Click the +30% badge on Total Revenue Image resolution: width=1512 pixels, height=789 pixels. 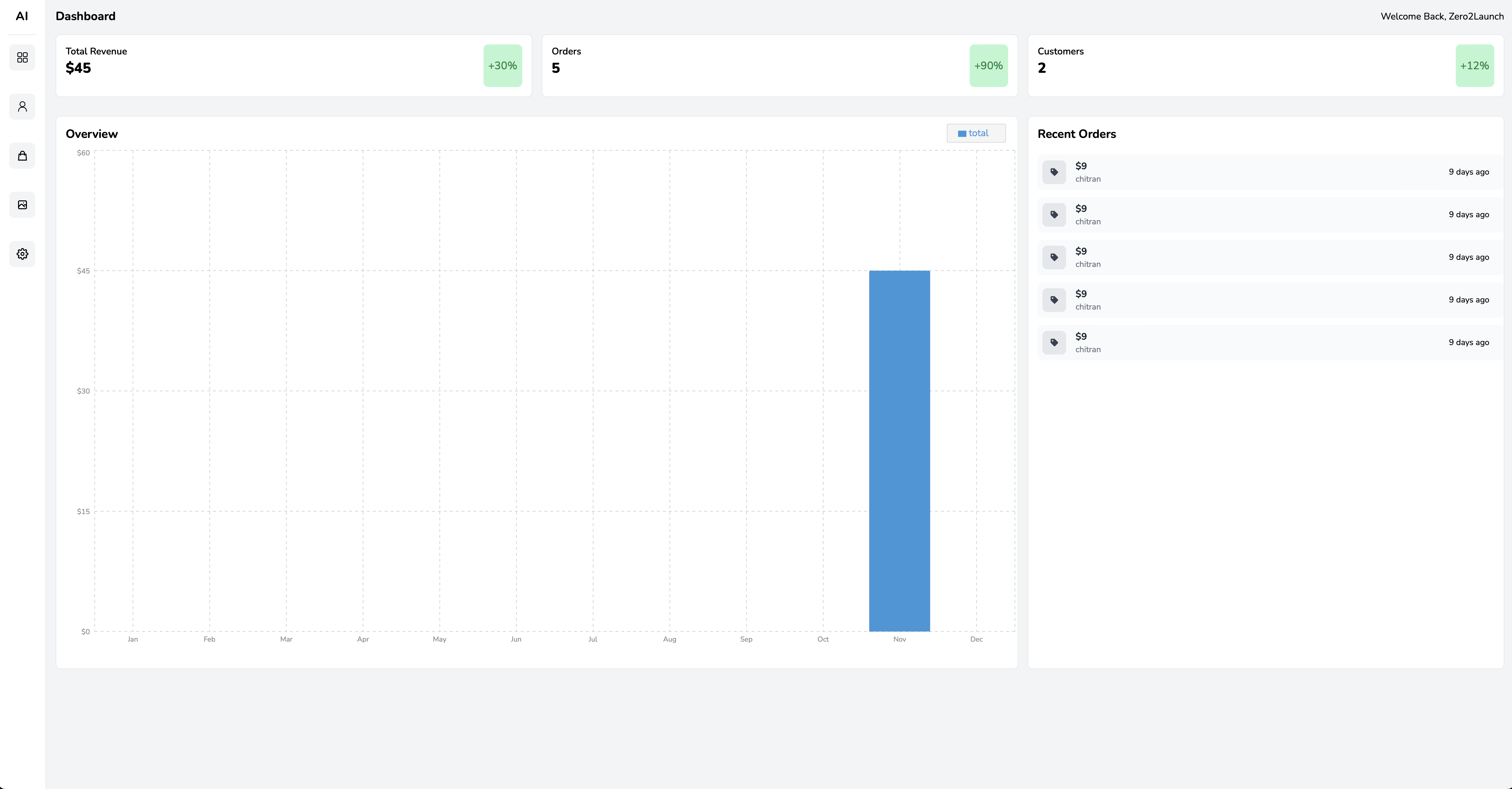click(502, 66)
